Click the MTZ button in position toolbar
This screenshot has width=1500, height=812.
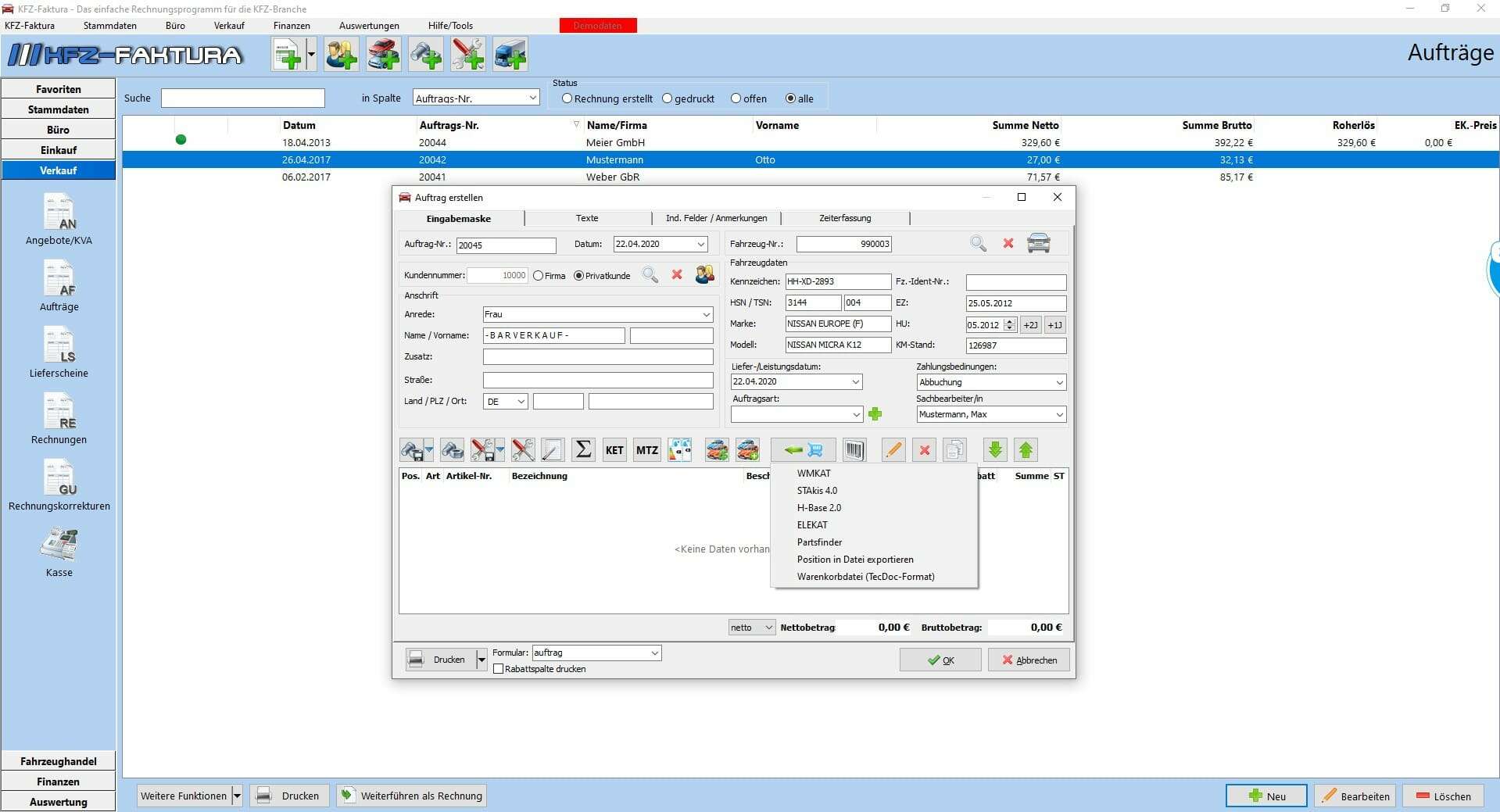pos(647,450)
